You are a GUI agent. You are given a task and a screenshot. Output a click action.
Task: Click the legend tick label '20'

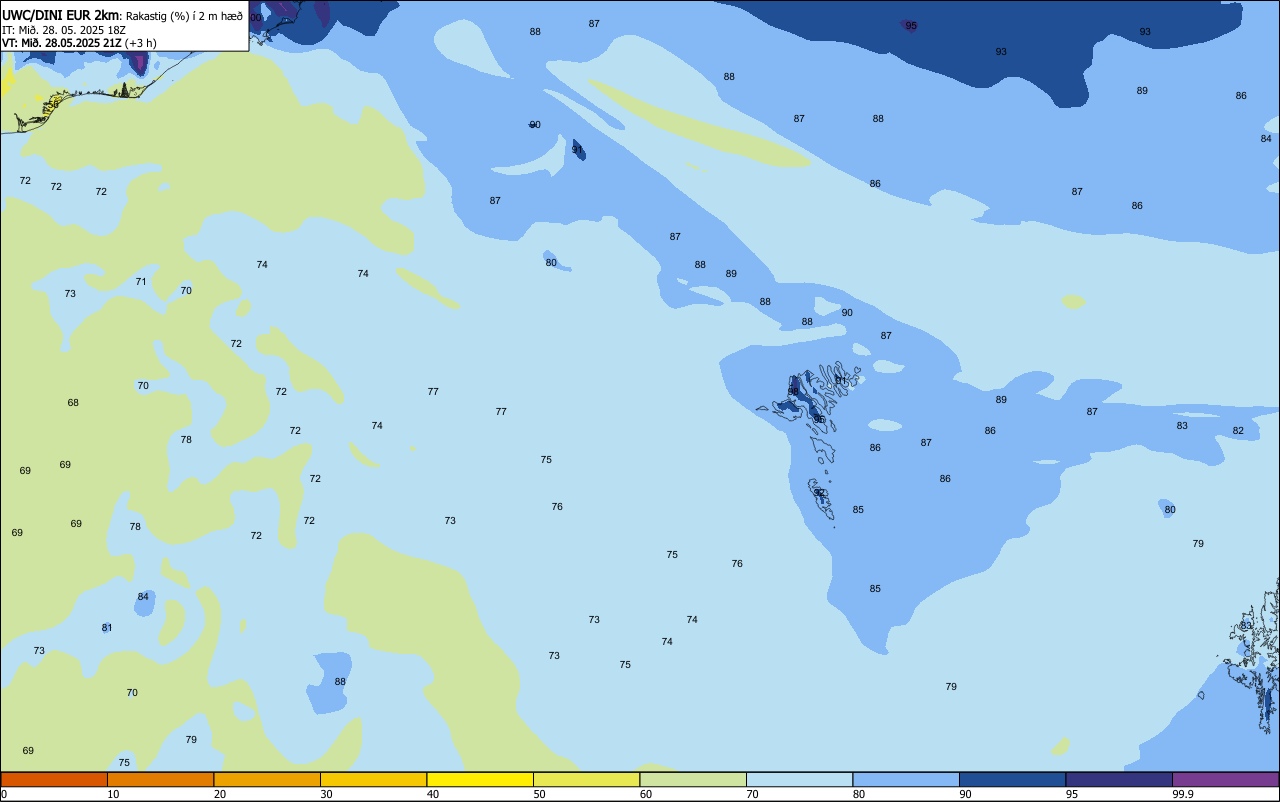pyautogui.click(x=220, y=794)
